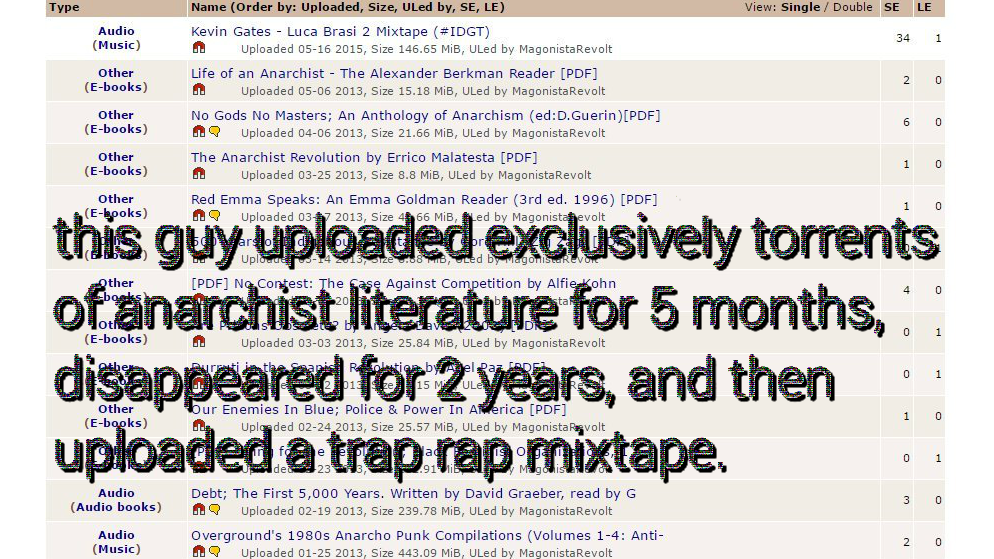Select Single view mode

(800, 7)
